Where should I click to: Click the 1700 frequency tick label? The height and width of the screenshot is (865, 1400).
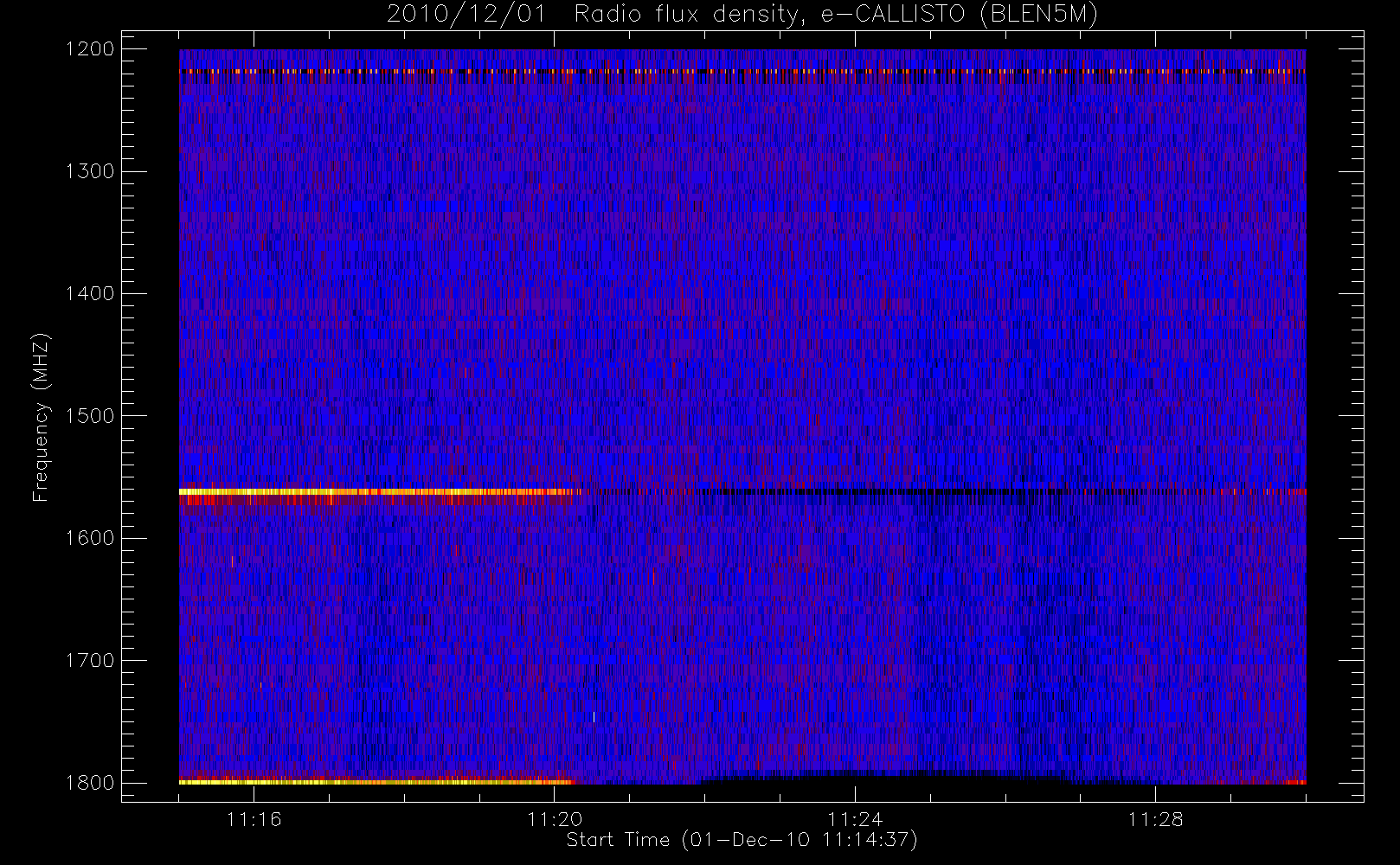click(x=90, y=660)
